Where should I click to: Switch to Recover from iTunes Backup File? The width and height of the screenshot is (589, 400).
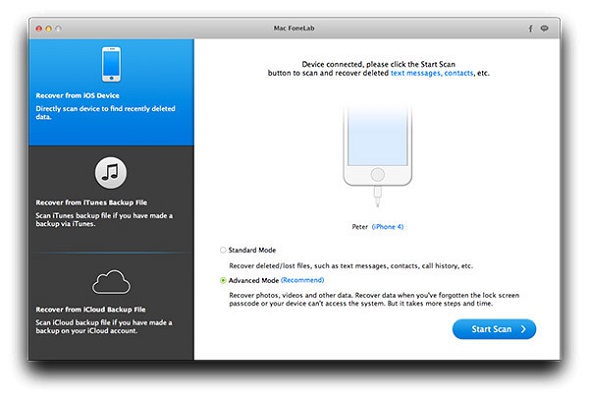pos(111,199)
